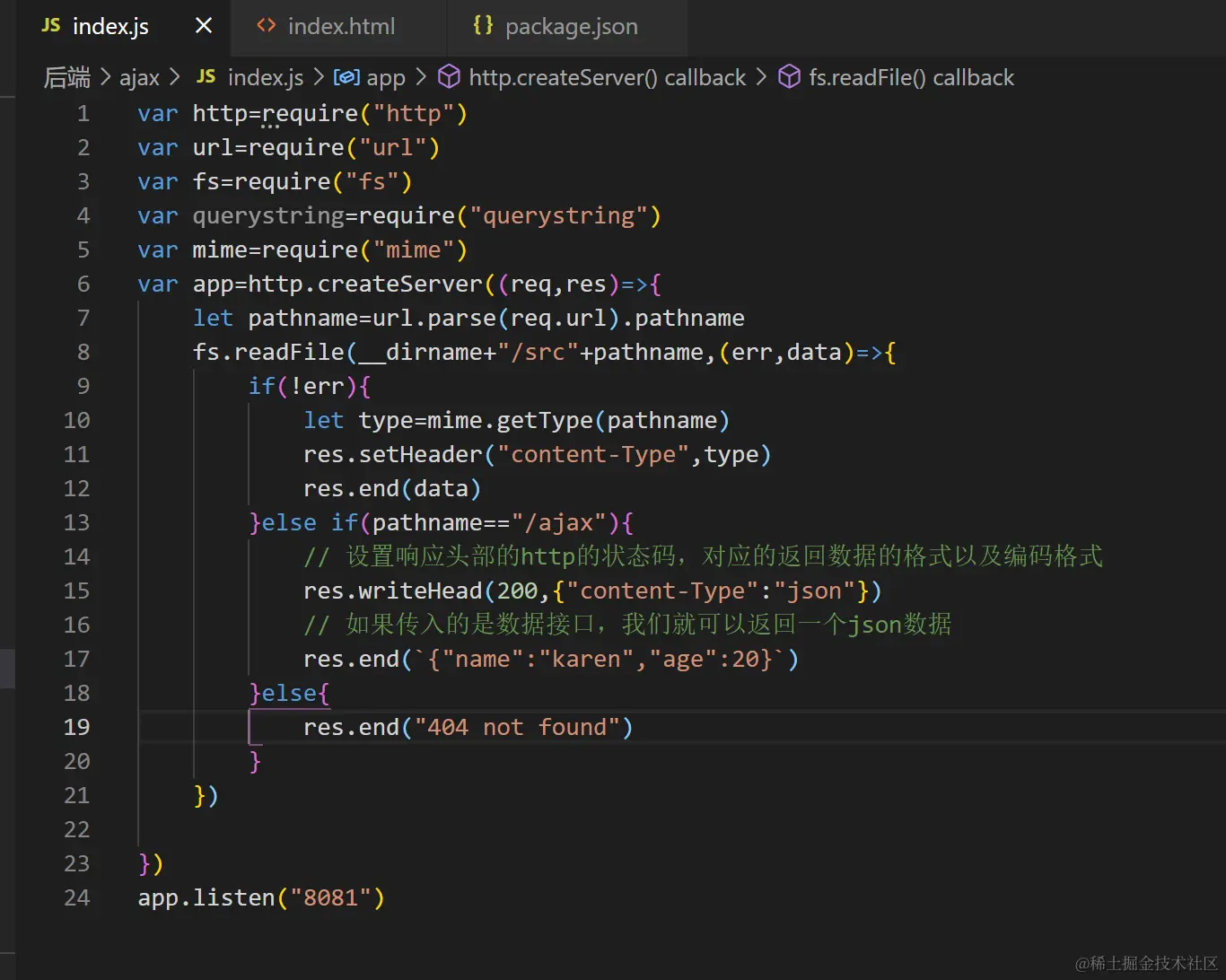Screen dimensions: 1226x980
Task: Click the chevron after 后端 in the breadcrumb
Action: click(x=105, y=78)
